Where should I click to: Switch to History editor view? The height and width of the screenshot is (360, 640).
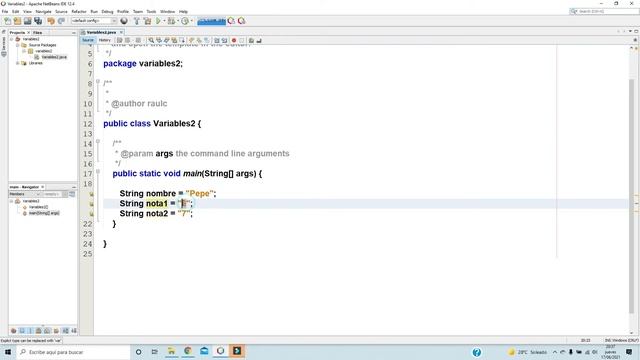click(104, 40)
